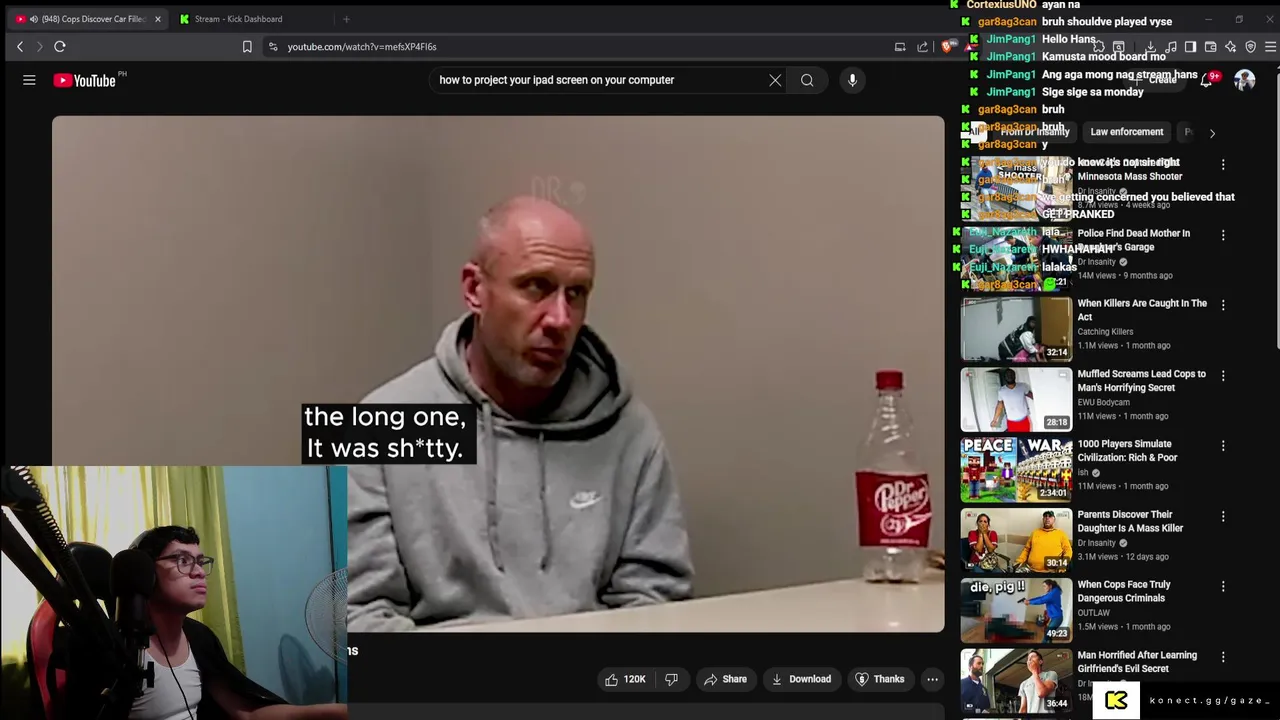1280x720 pixels.
Task: Open options for Police Find Dead Mother video
Action: (1223, 235)
